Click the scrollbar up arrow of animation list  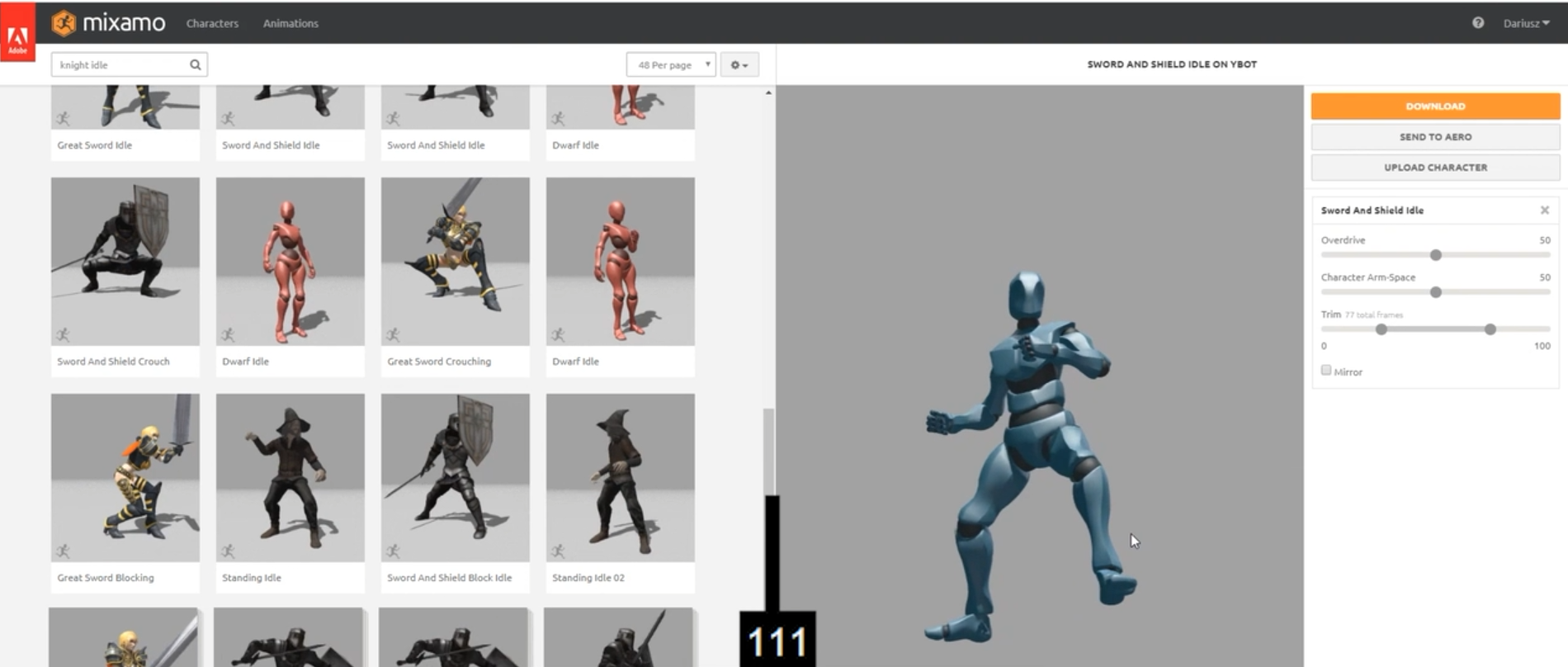click(x=768, y=92)
